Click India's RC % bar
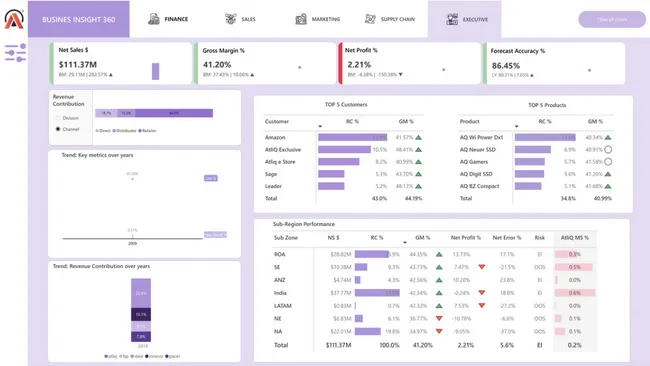This screenshot has height=366, width=650. pos(377,293)
